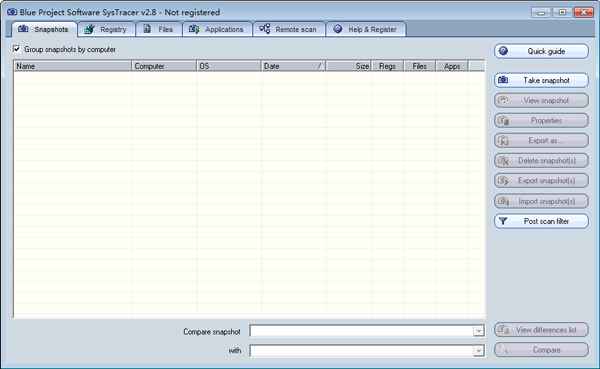Click the View snapshot icon
The image size is (600, 369).
coord(503,100)
